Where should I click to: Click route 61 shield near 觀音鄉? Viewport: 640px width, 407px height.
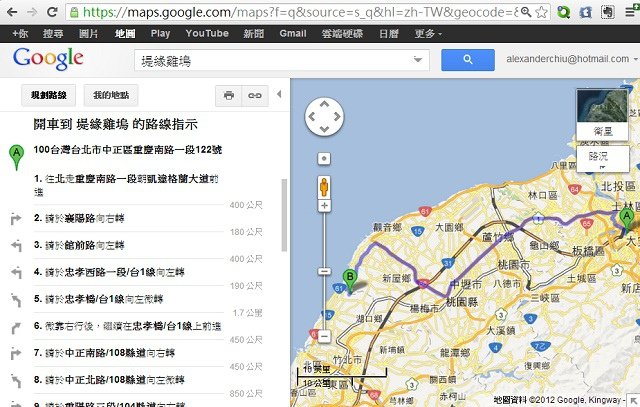[x=425, y=211]
